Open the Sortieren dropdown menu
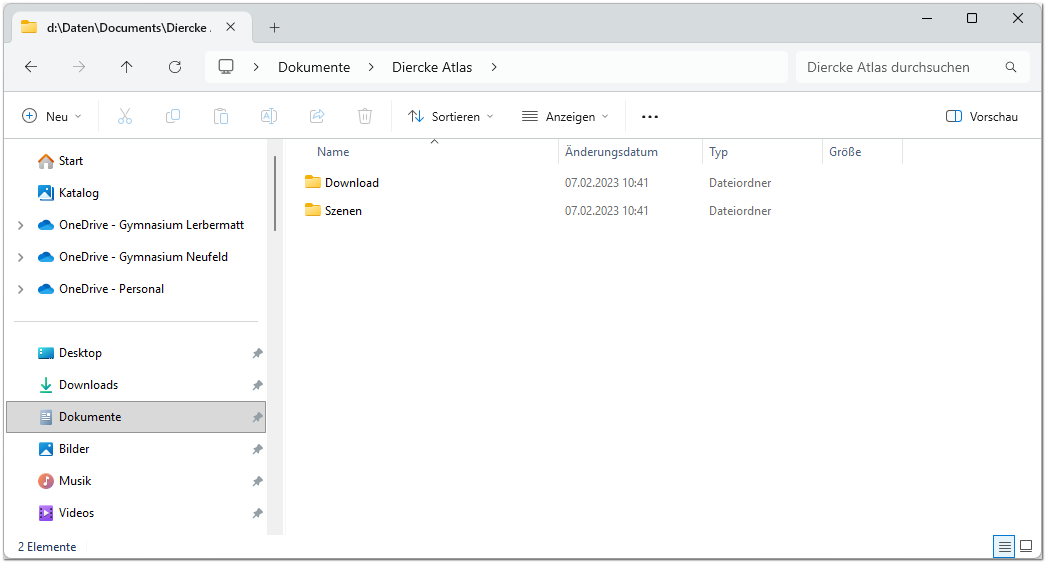 (x=451, y=117)
